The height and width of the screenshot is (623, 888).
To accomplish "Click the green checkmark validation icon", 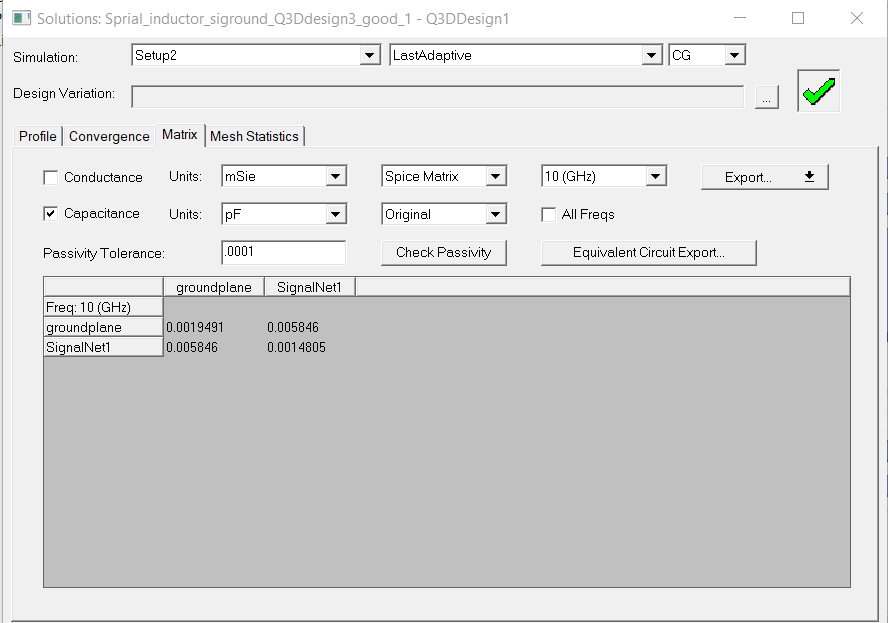I will click(x=818, y=92).
